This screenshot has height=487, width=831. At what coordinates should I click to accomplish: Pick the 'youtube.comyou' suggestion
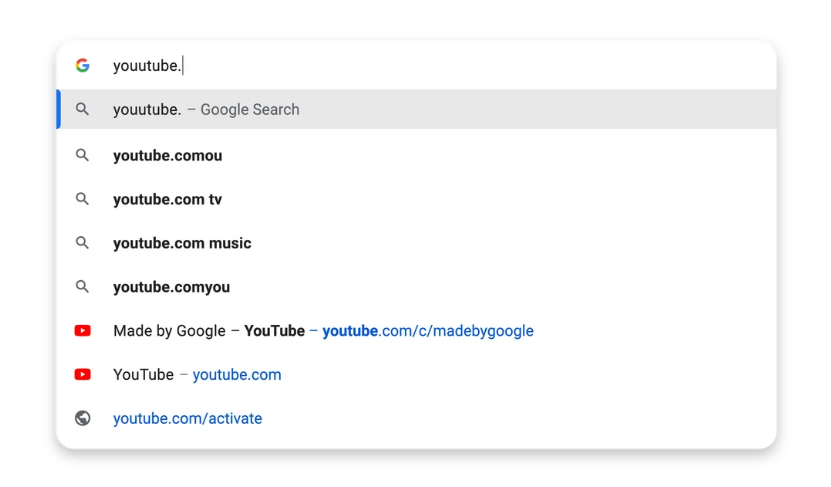point(416,287)
